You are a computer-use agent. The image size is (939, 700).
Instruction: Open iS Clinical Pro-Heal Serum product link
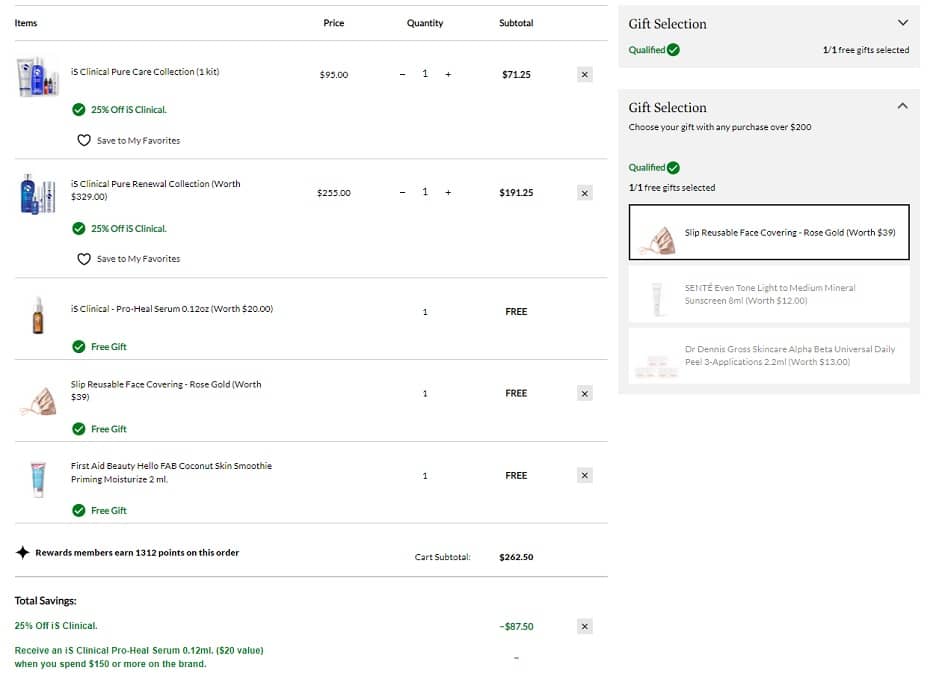171,309
